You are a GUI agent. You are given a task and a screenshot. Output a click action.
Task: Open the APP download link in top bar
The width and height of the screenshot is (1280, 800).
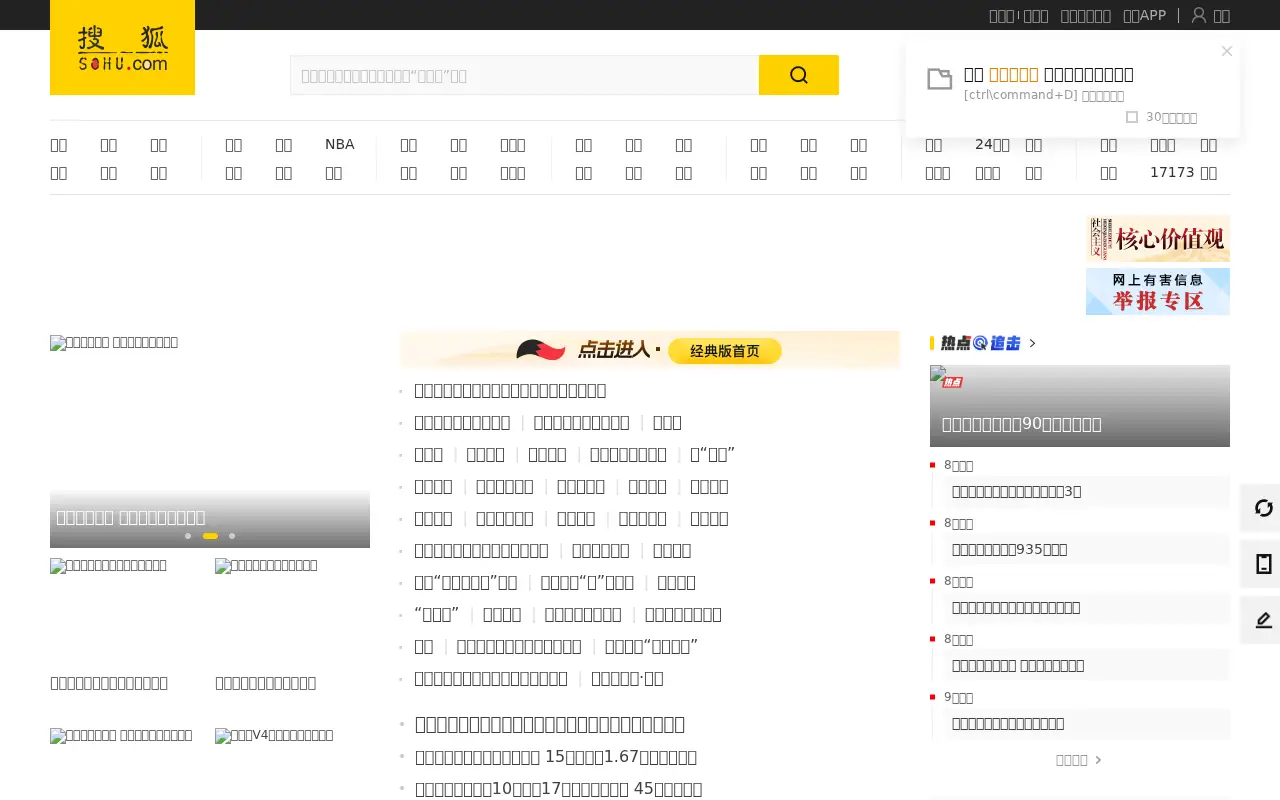tap(1144, 15)
